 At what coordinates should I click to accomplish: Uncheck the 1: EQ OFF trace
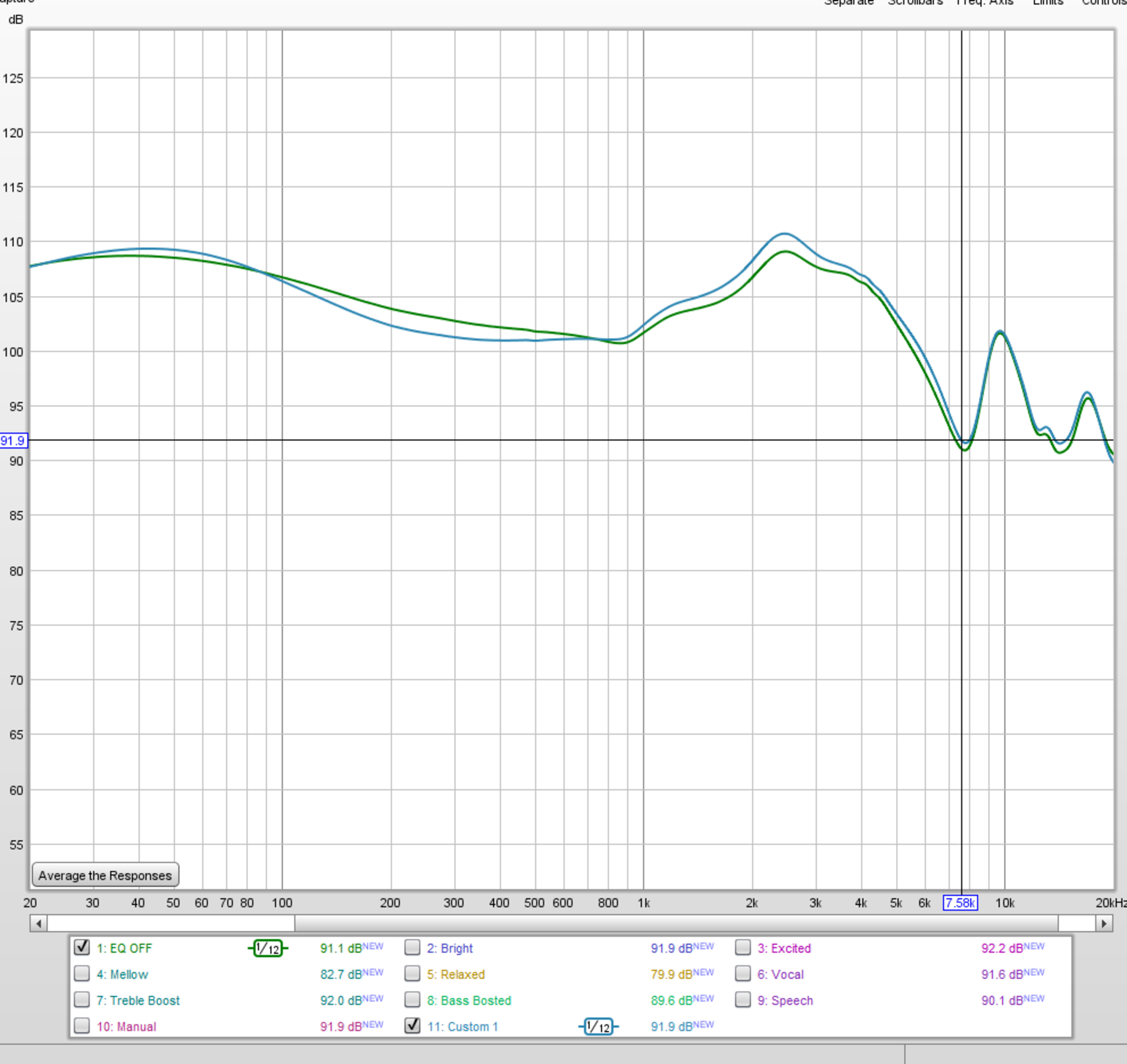tap(82, 948)
